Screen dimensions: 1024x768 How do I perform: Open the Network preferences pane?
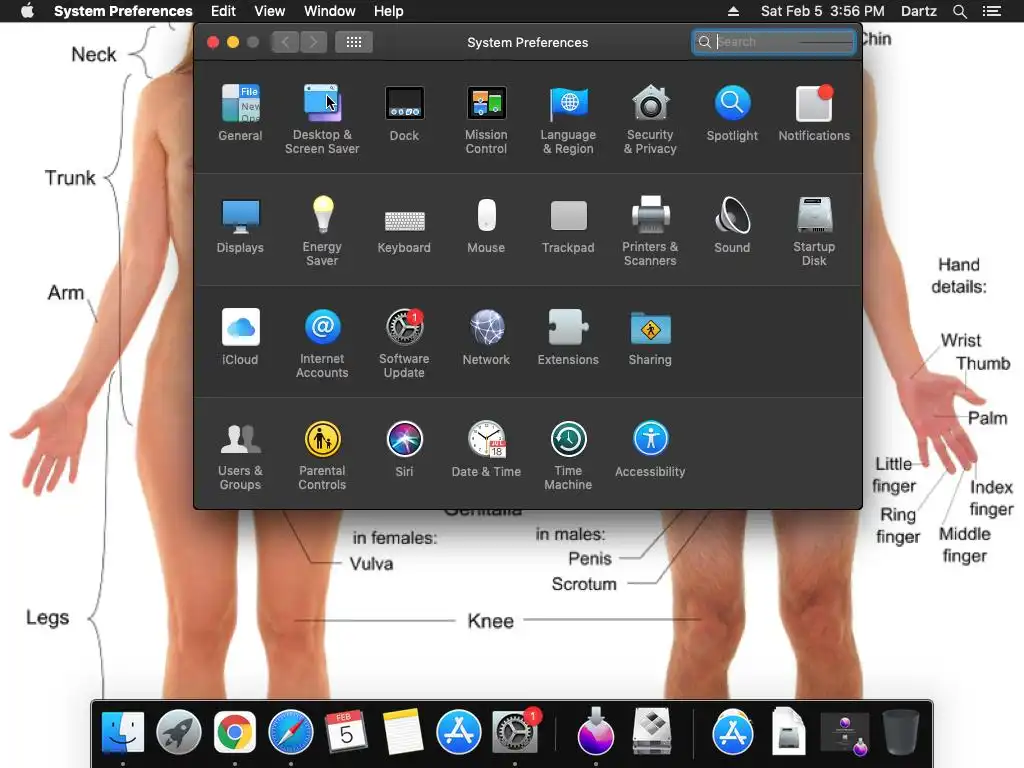click(x=486, y=337)
